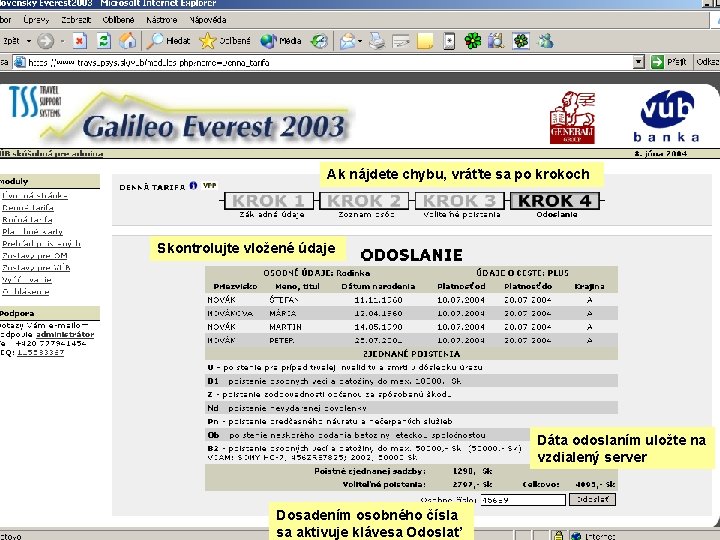The width and height of the screenshot is (720, 540).
Task: Open the Zobrazit menu
Action: 76,20
